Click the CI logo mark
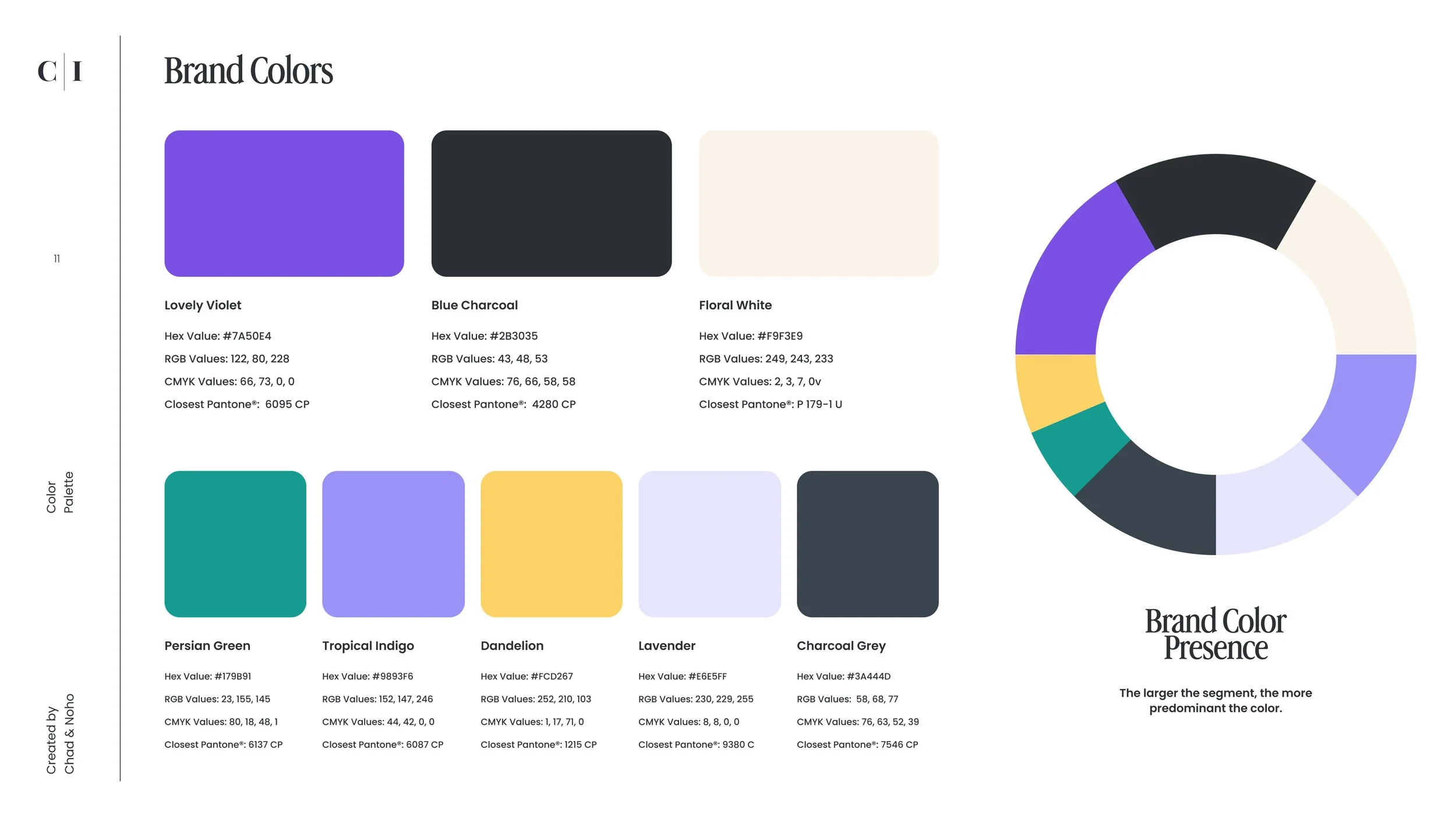Screen dimensions: 1456x819 pyautogui.click(x=60, y=71)
